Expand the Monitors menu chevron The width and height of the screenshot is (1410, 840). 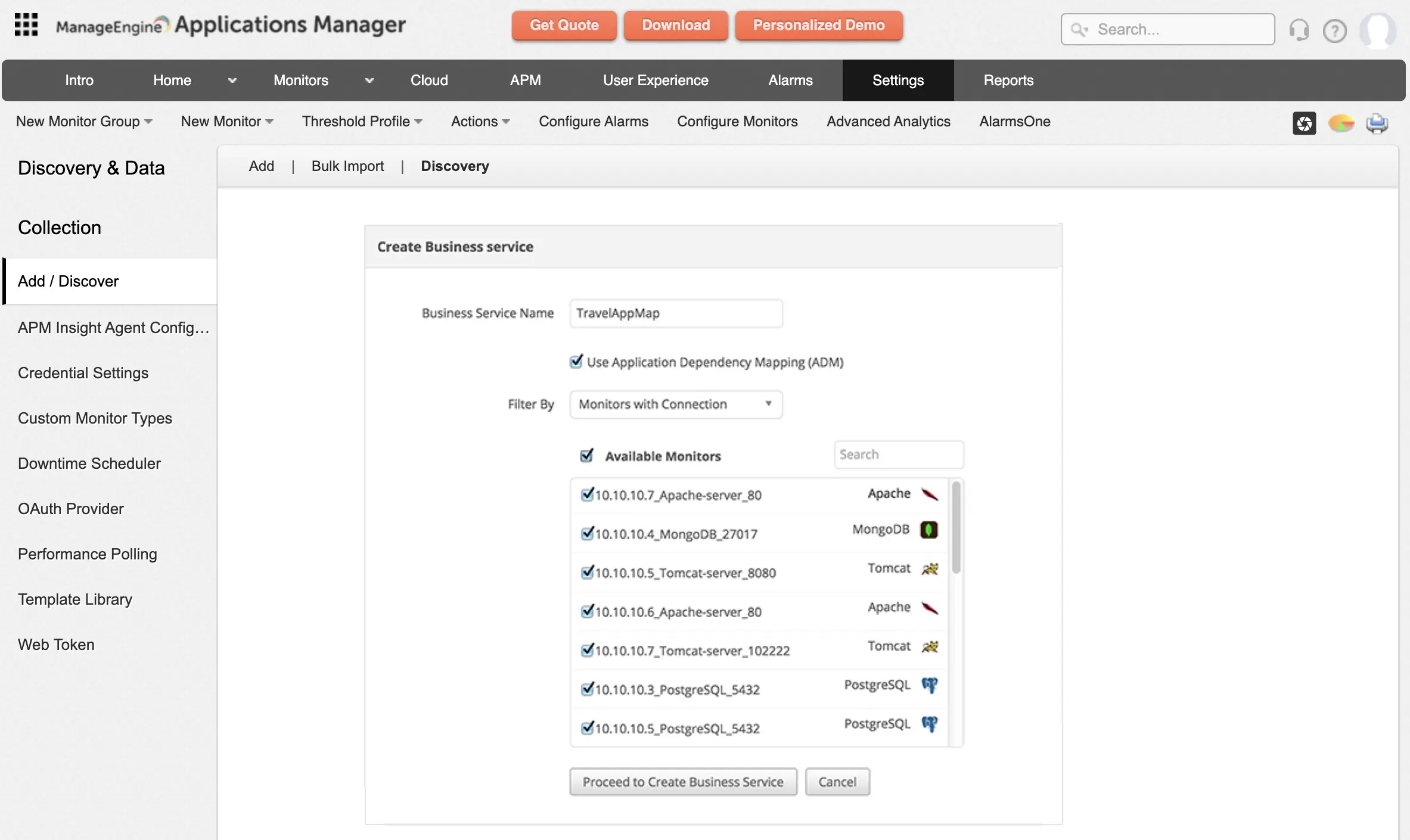coord(369,80)
